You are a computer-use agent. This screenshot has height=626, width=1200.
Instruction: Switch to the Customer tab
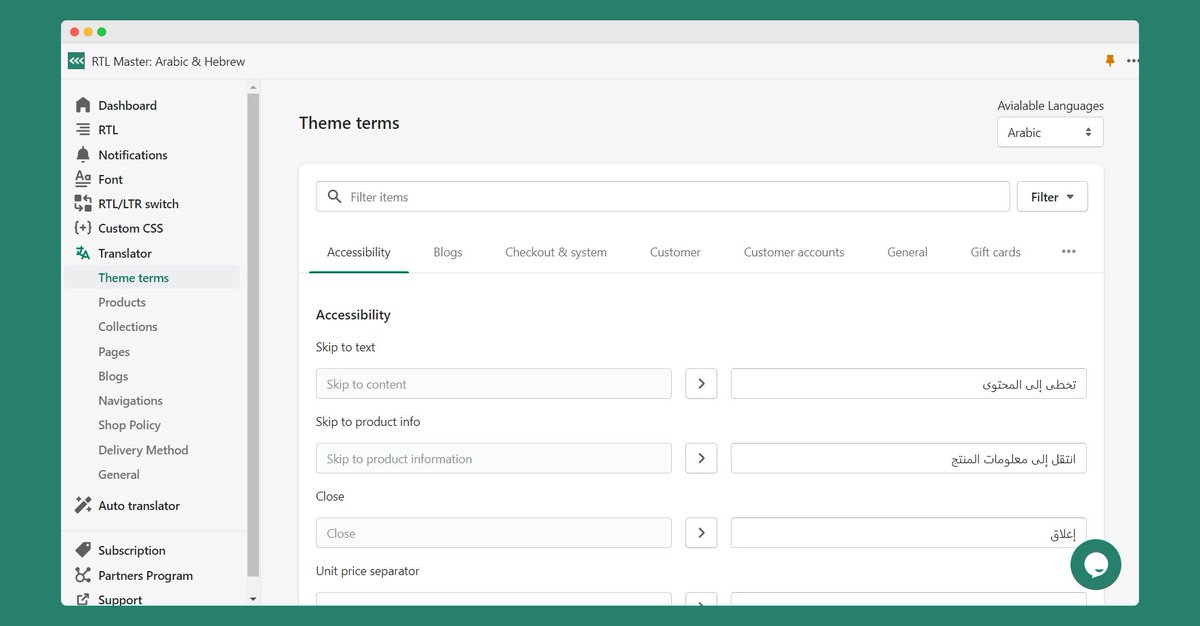coord(675,252)
